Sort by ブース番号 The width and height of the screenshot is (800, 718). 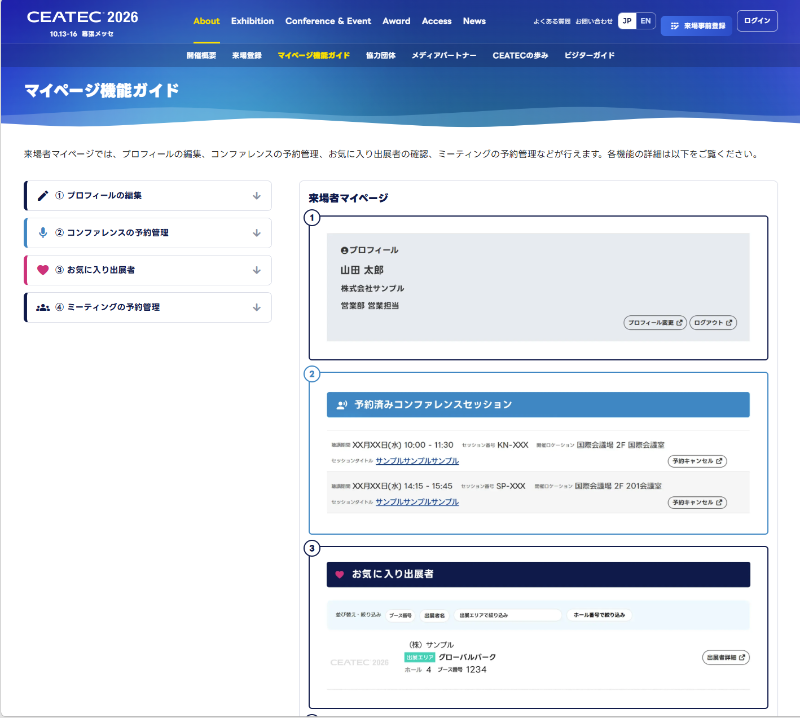point(401,615)
